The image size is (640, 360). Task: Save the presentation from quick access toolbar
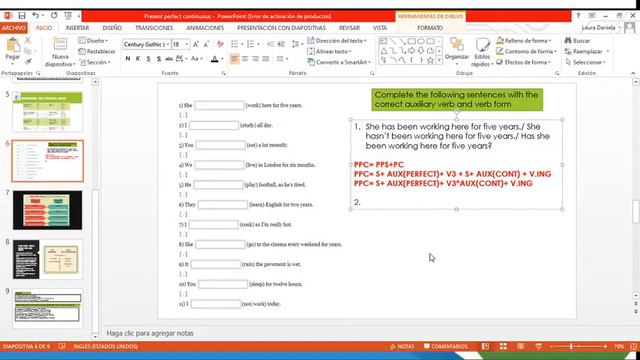[x=22, y=16]
